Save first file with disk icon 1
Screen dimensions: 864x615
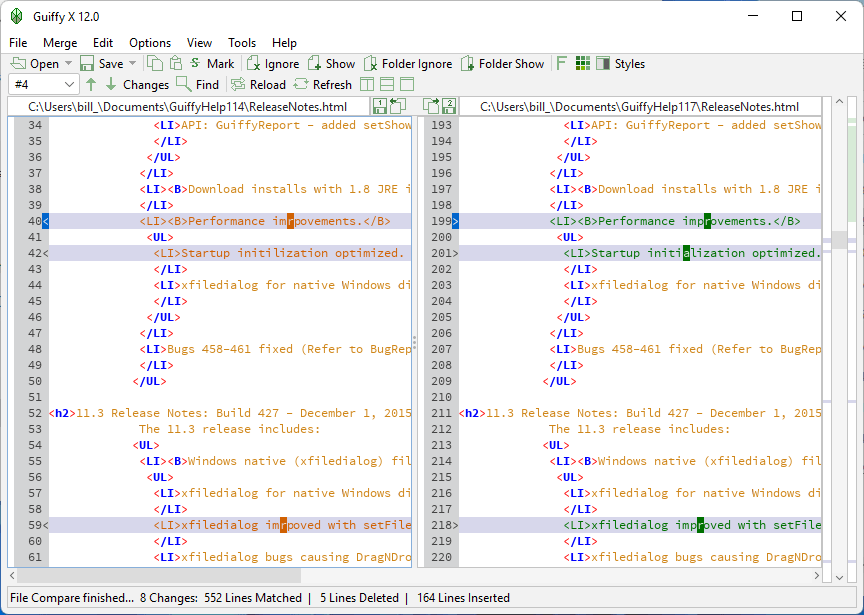pyautogui.click(x=379, y=106)
